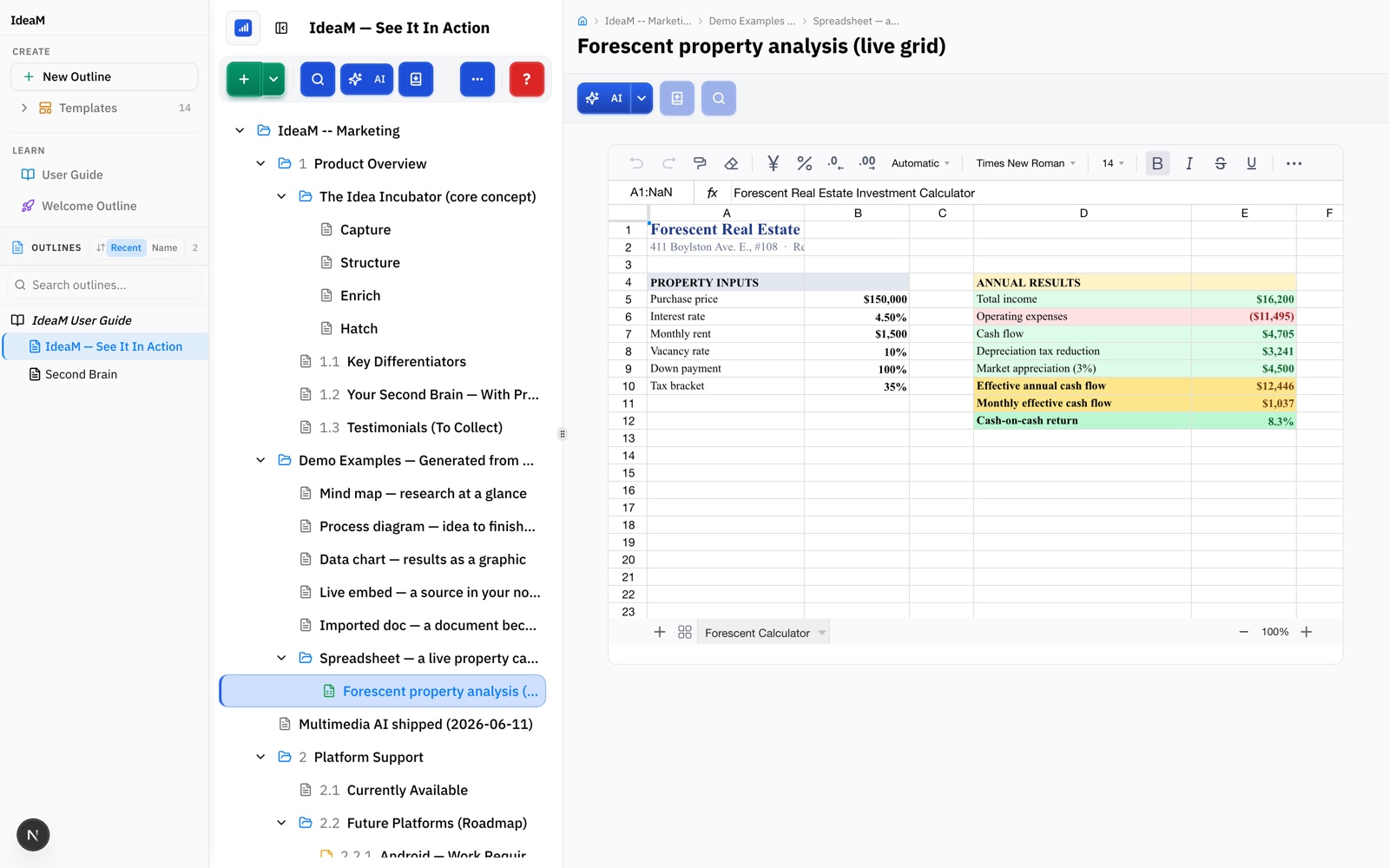Click the outline export document icon
The width and height of the screenshot is (1389, 868).
click(x=416, y=79)
